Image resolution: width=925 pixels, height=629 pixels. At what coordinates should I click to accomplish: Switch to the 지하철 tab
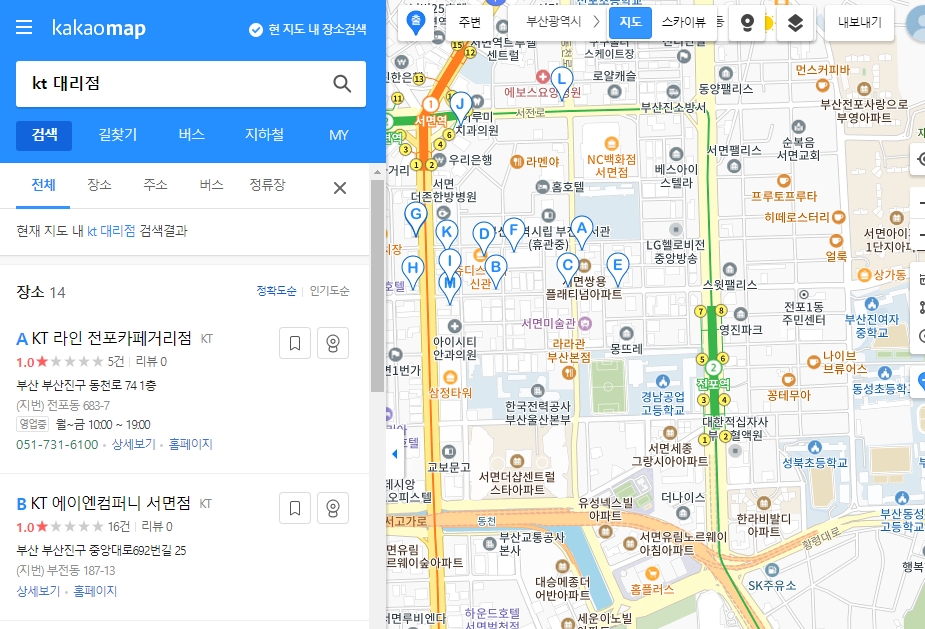[264, 135]
